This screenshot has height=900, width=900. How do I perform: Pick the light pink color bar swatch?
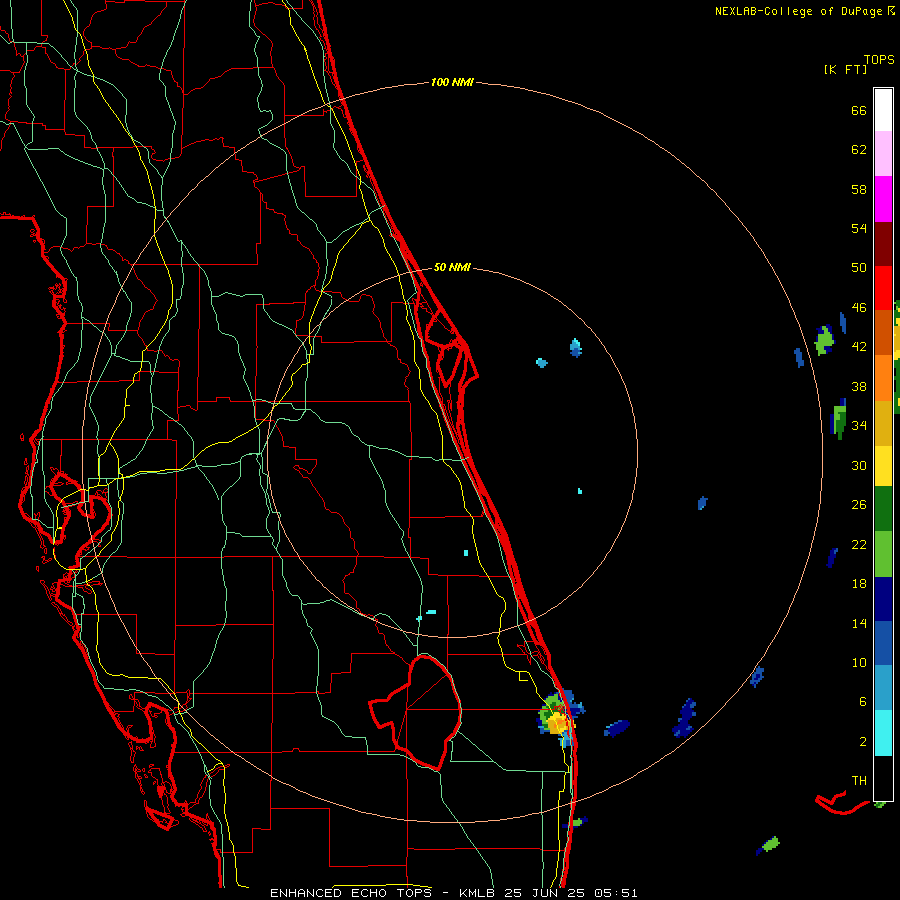pyautogui.click(x=883, y=153)
